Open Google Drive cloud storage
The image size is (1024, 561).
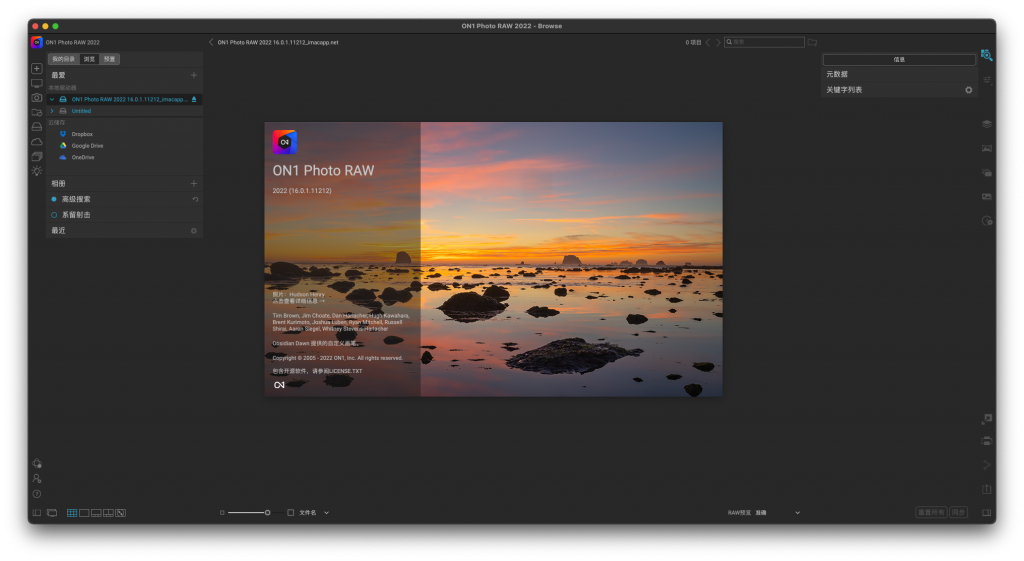pos(88,146)
